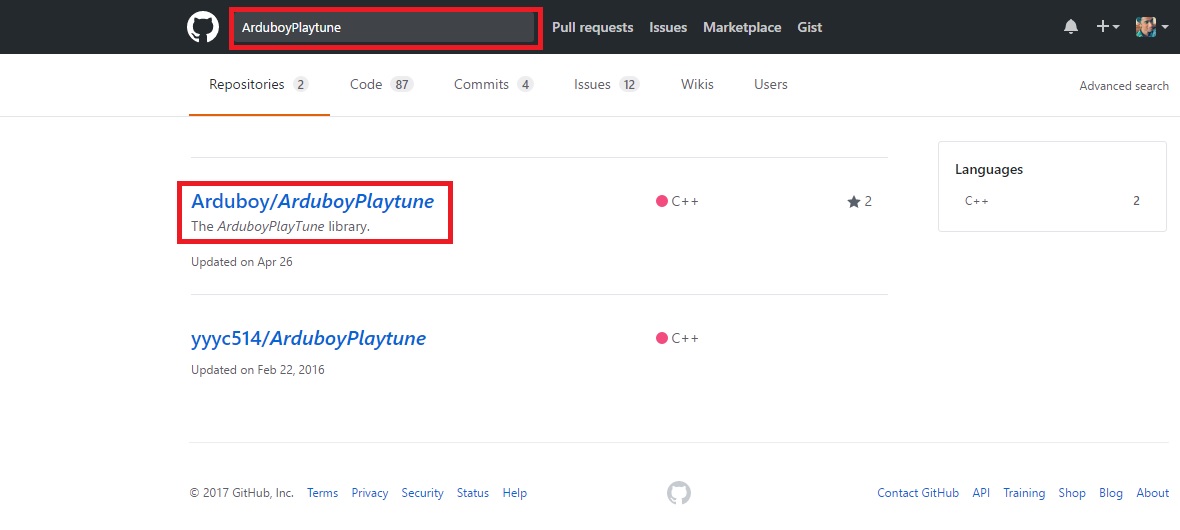Image resolution: width=1180 pixels, height=530 pixels.
Task: Click the star icon on Arduboy repository
Action: tap(853, 201)
